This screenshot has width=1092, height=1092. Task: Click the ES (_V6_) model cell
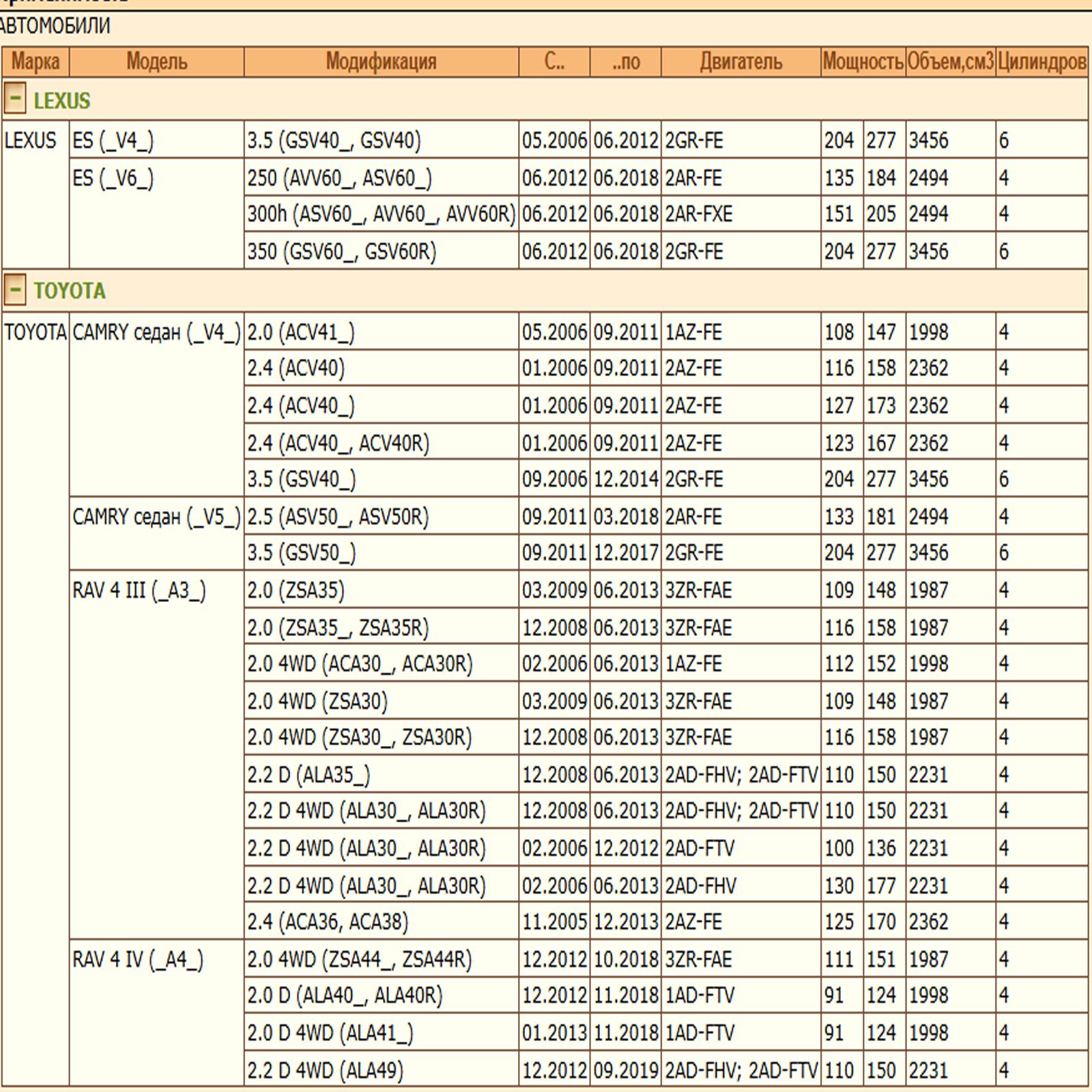tap(113, 178)
